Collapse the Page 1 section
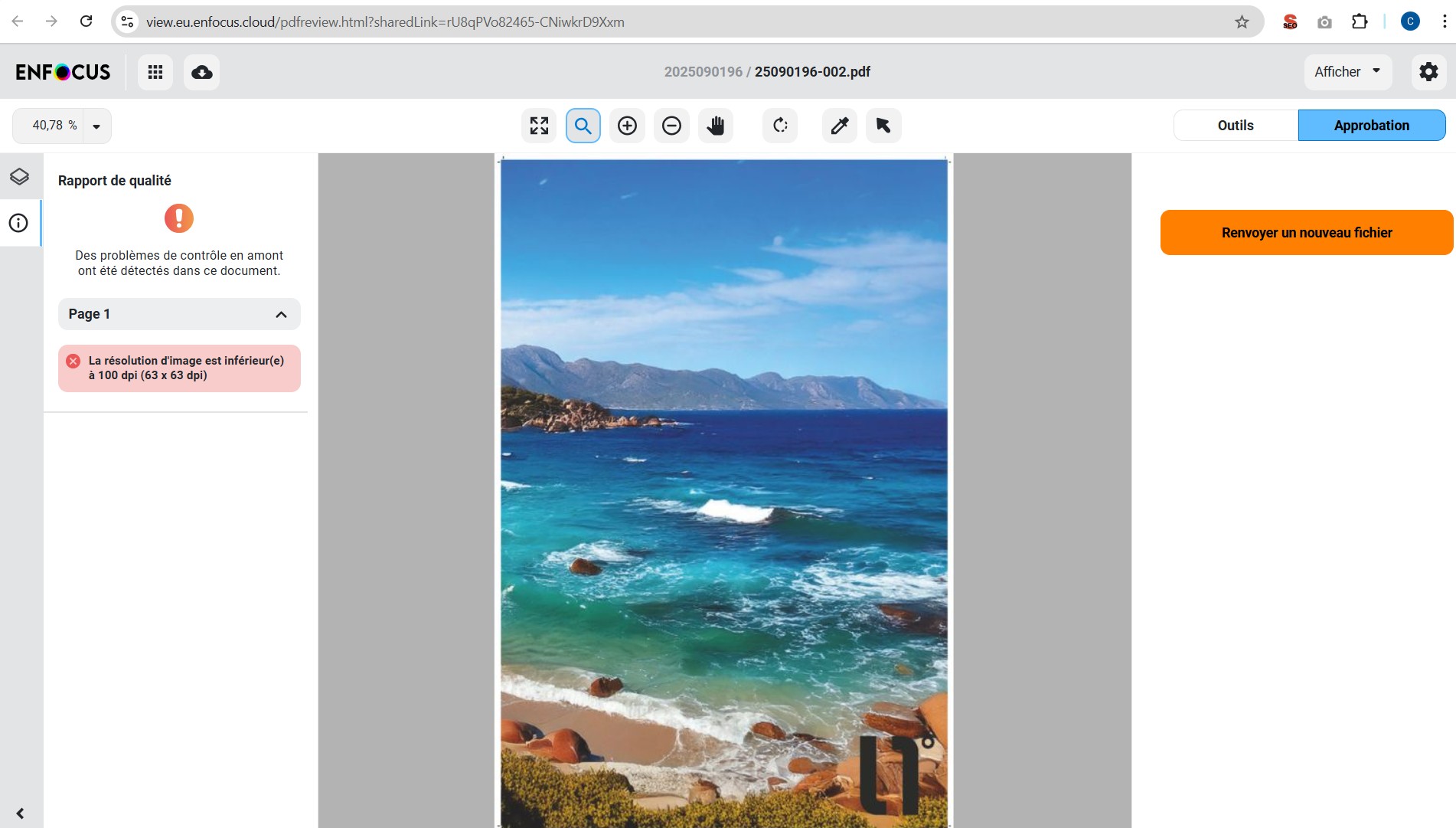This screenshot has width=1456, height=828. (x=281, y=314)
